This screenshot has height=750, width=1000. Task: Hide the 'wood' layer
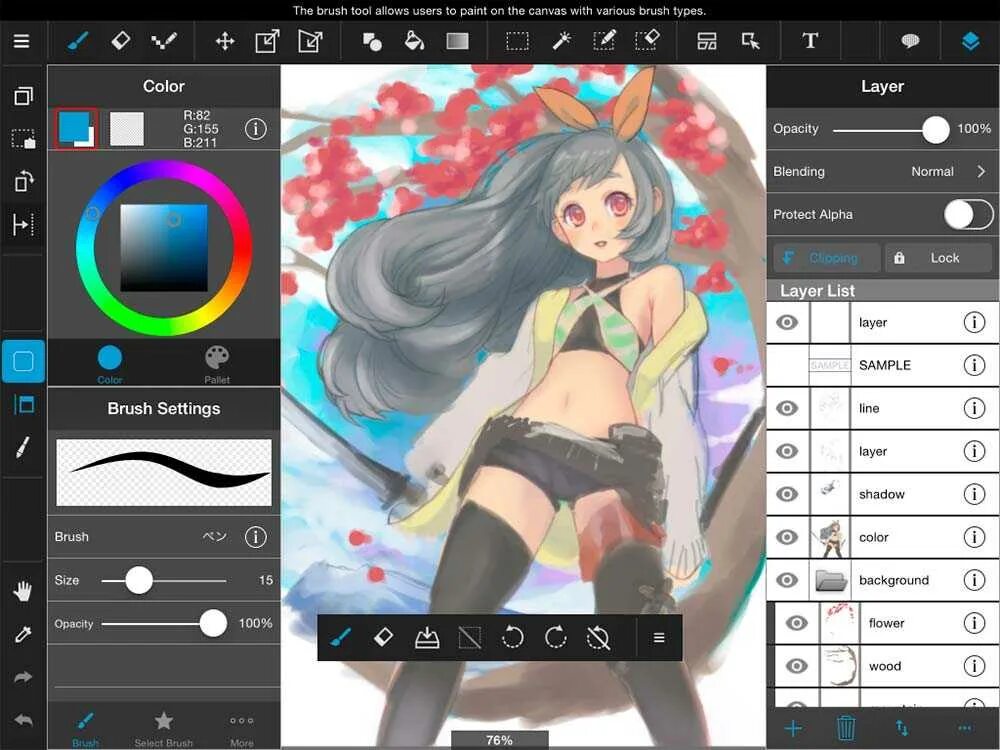797,666
